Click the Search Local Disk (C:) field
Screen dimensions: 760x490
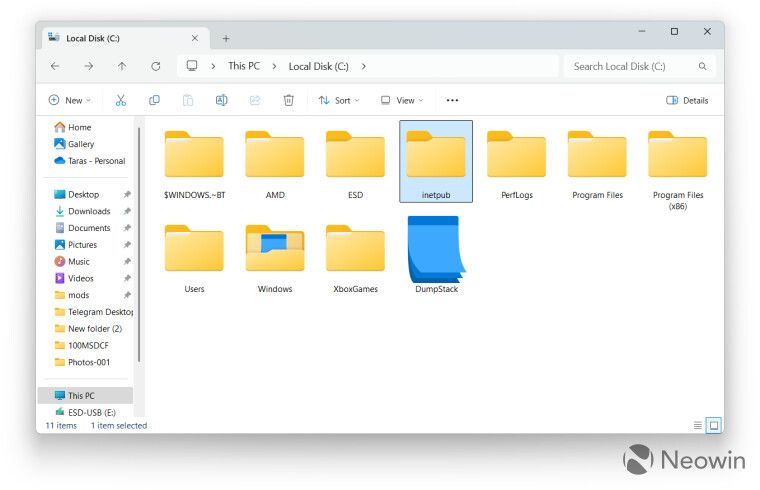638,66
